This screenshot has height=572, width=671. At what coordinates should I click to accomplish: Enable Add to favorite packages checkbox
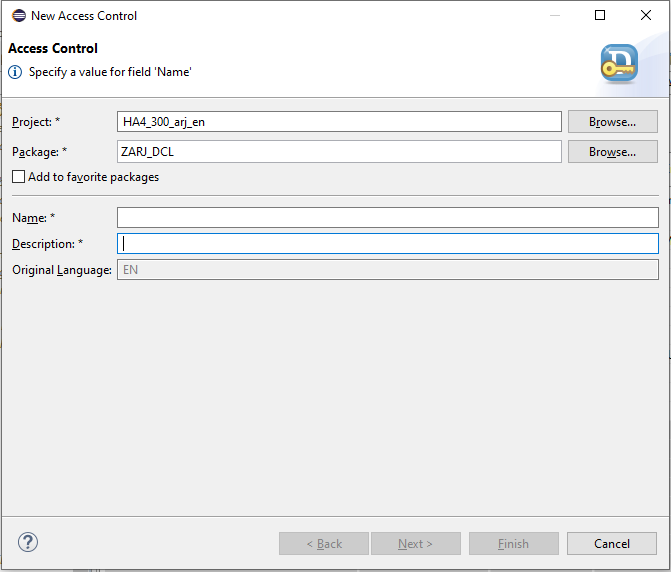pos(18,177)
